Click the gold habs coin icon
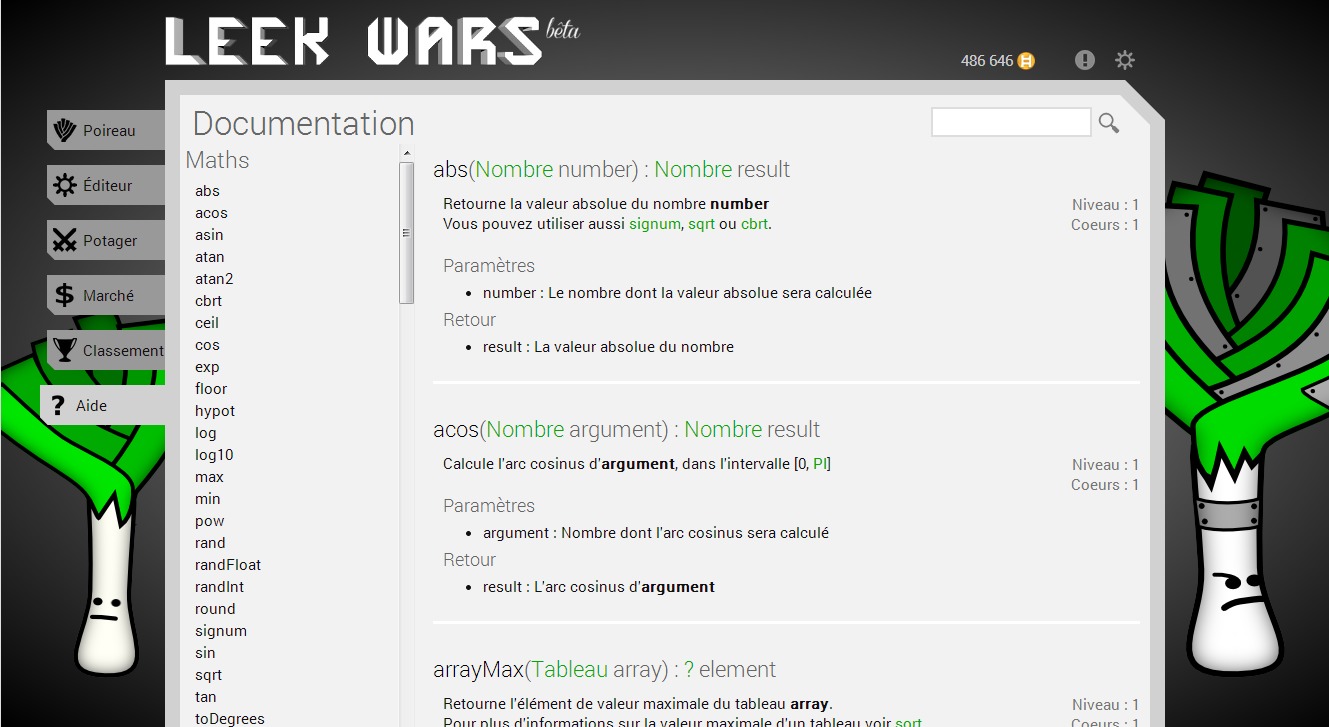 tap(1026, 61)
